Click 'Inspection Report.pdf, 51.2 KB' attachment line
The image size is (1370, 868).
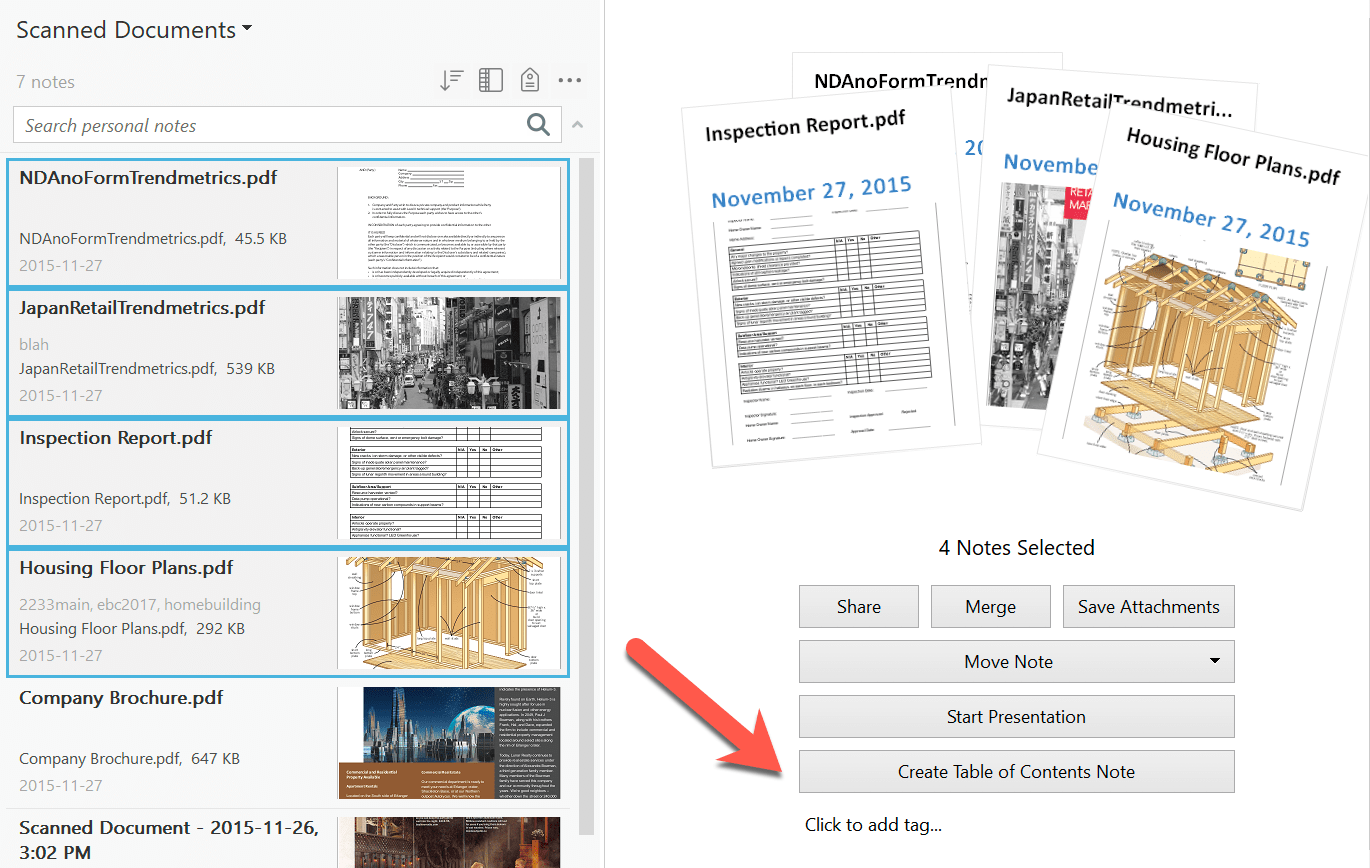125,499
